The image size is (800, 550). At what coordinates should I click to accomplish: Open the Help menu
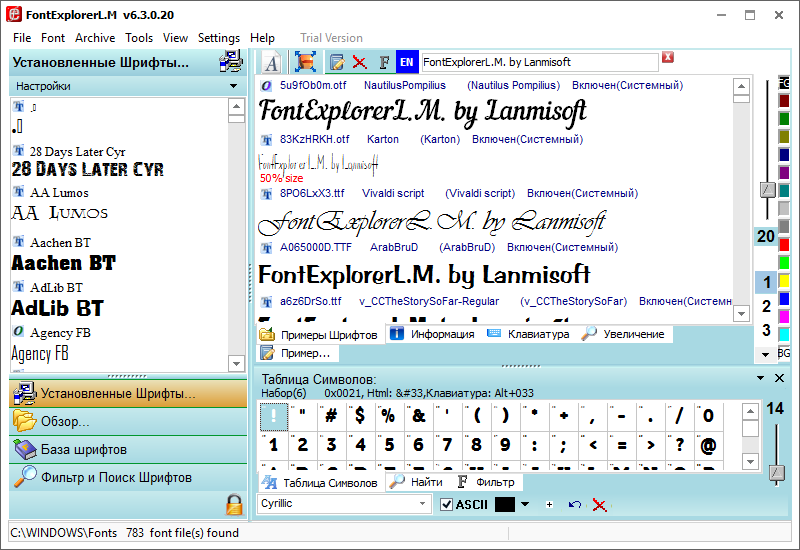[x=262, y=38]
